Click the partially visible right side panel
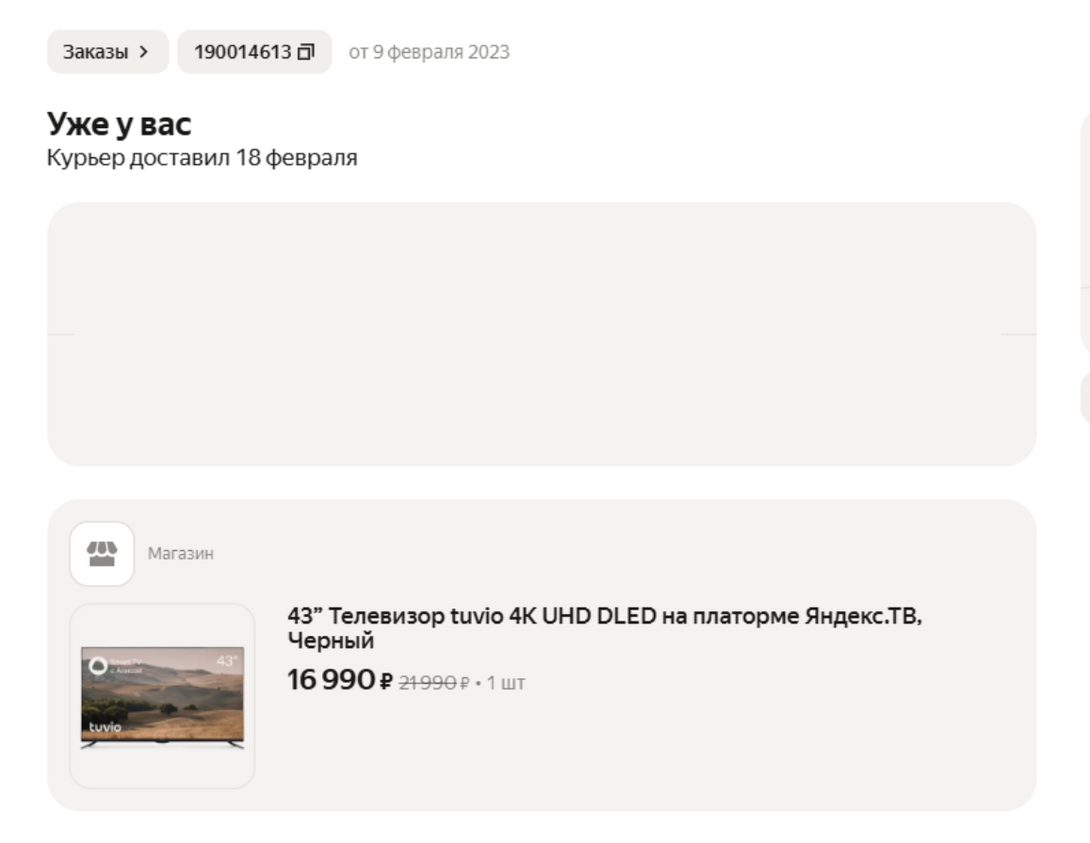1090x843 pixels. click(x=1084, y=230)
